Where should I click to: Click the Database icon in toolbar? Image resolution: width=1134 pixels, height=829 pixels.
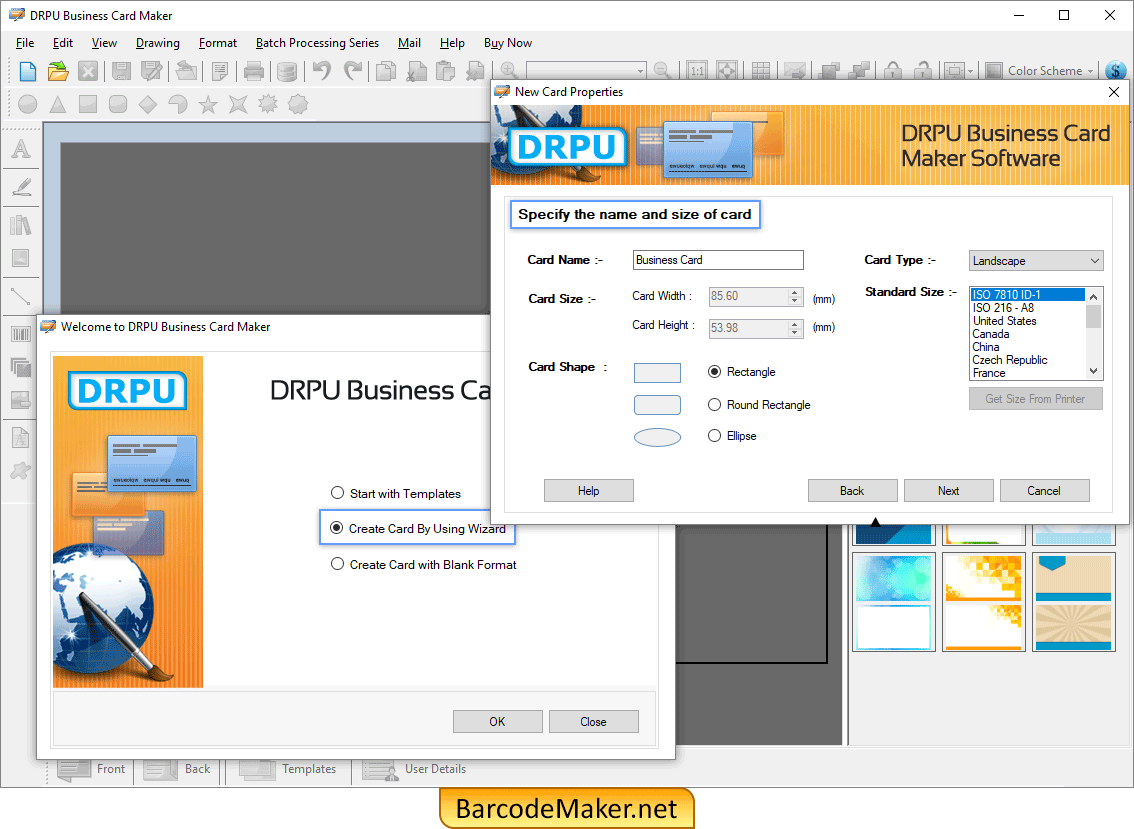coord(287,71)
